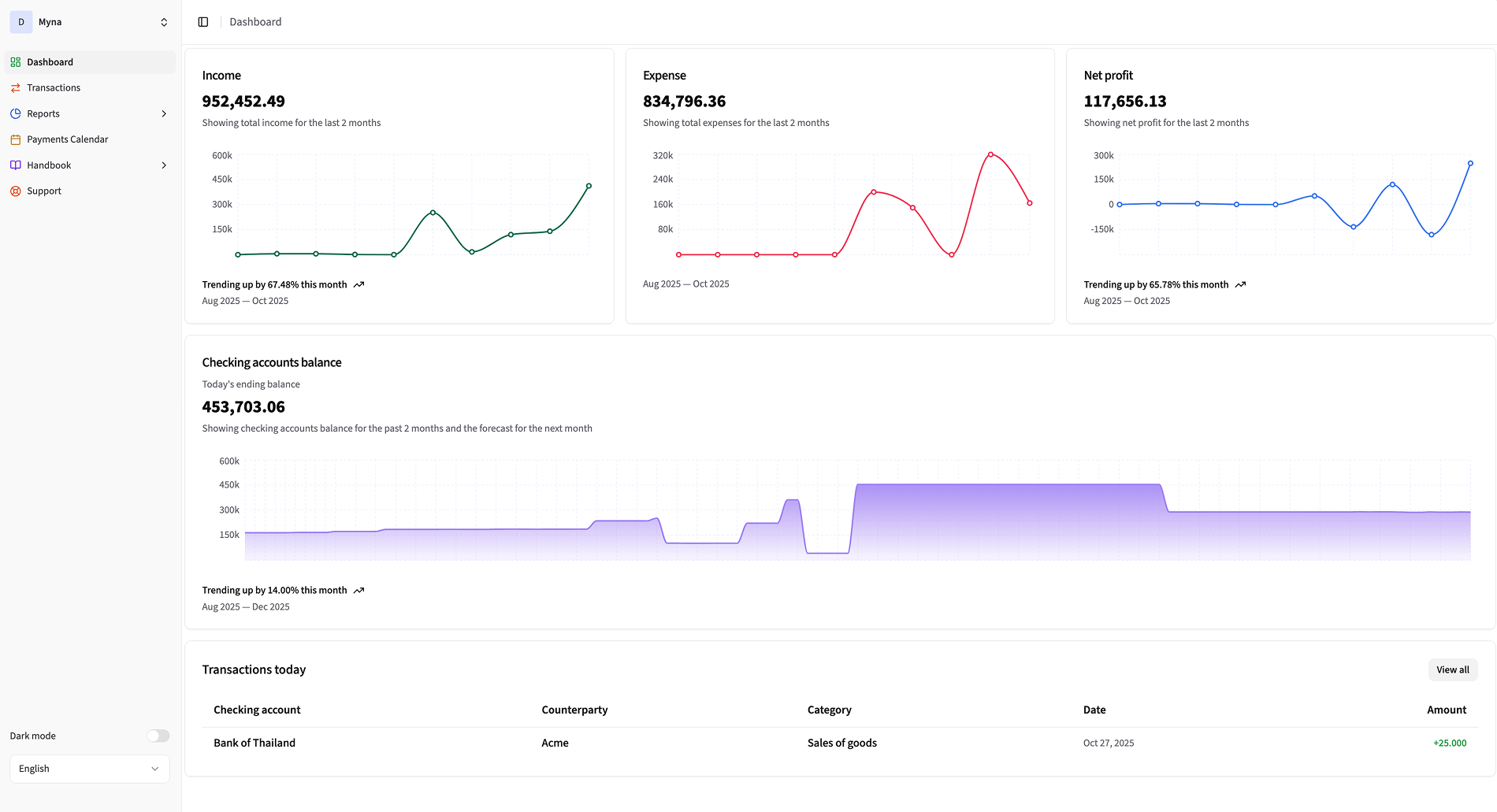Click the View all button for transactions
Viewport: 1497px width, 812px height.
pos(1452,669)
